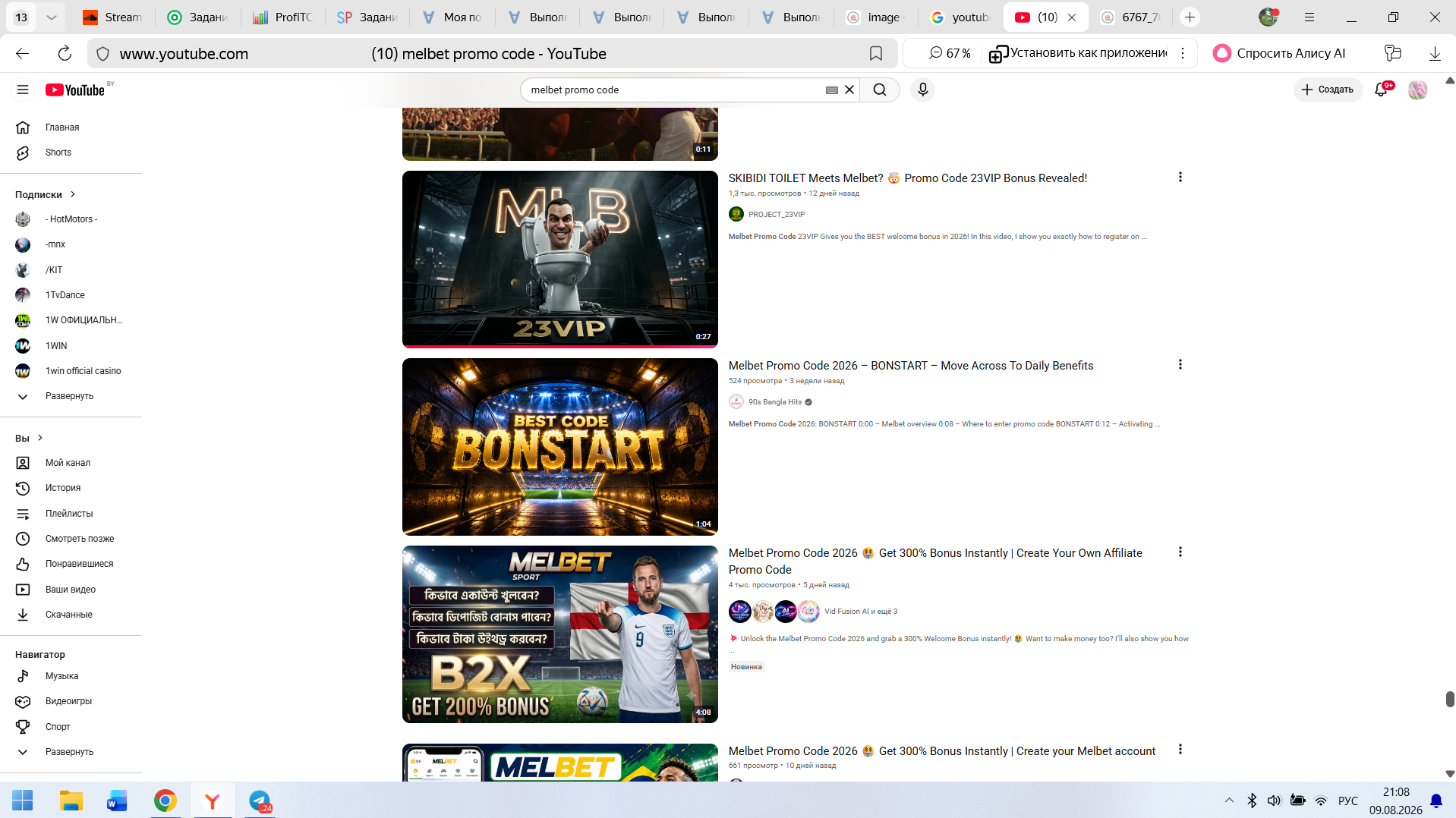Open the BONSTART video thumbnail
Viewport: 1456px width, 818px height.
(560, 447)
